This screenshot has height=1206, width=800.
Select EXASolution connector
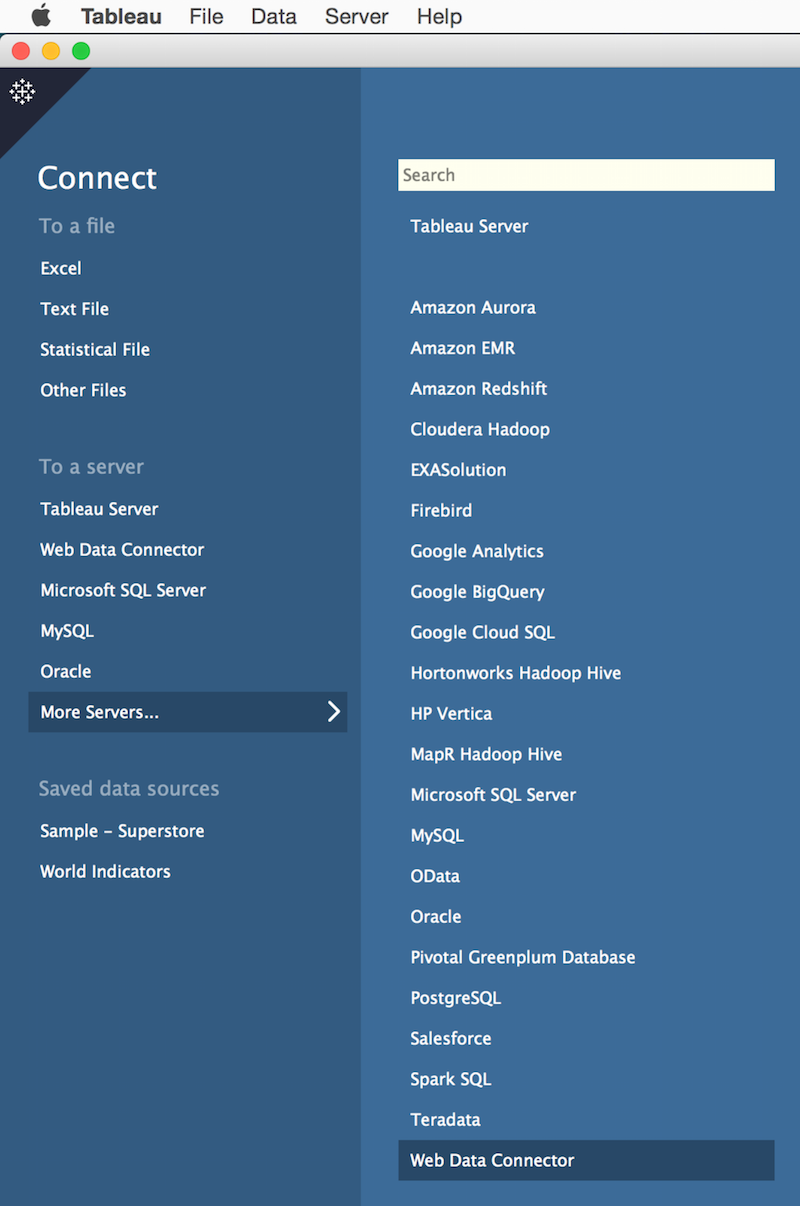458,470
